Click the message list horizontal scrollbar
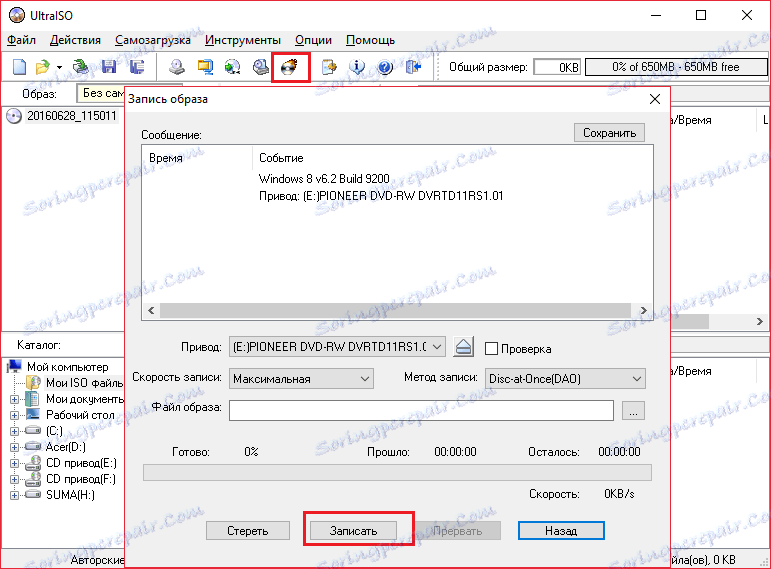The height and width of the screenshot is (569, 771). (395, 310)
